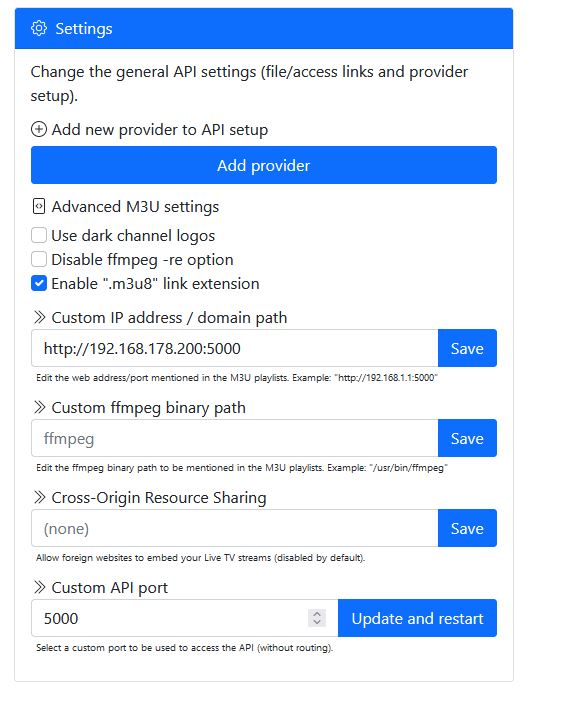Enable Use dark channel logos checkbox

pyautogui.click(x=39, y=235)
